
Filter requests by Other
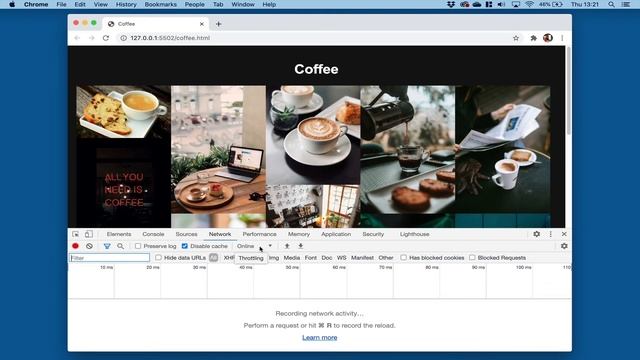[386, 258]
